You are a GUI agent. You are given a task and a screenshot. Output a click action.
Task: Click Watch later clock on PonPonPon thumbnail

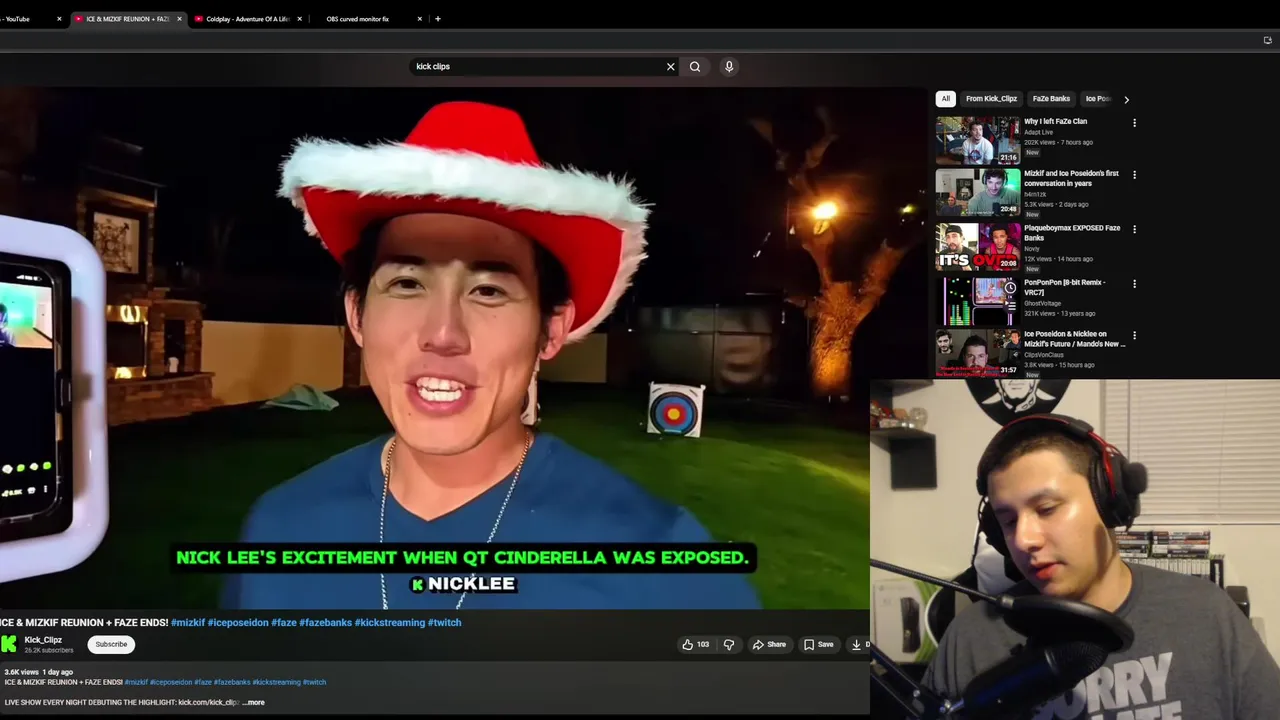[1010, 288]
